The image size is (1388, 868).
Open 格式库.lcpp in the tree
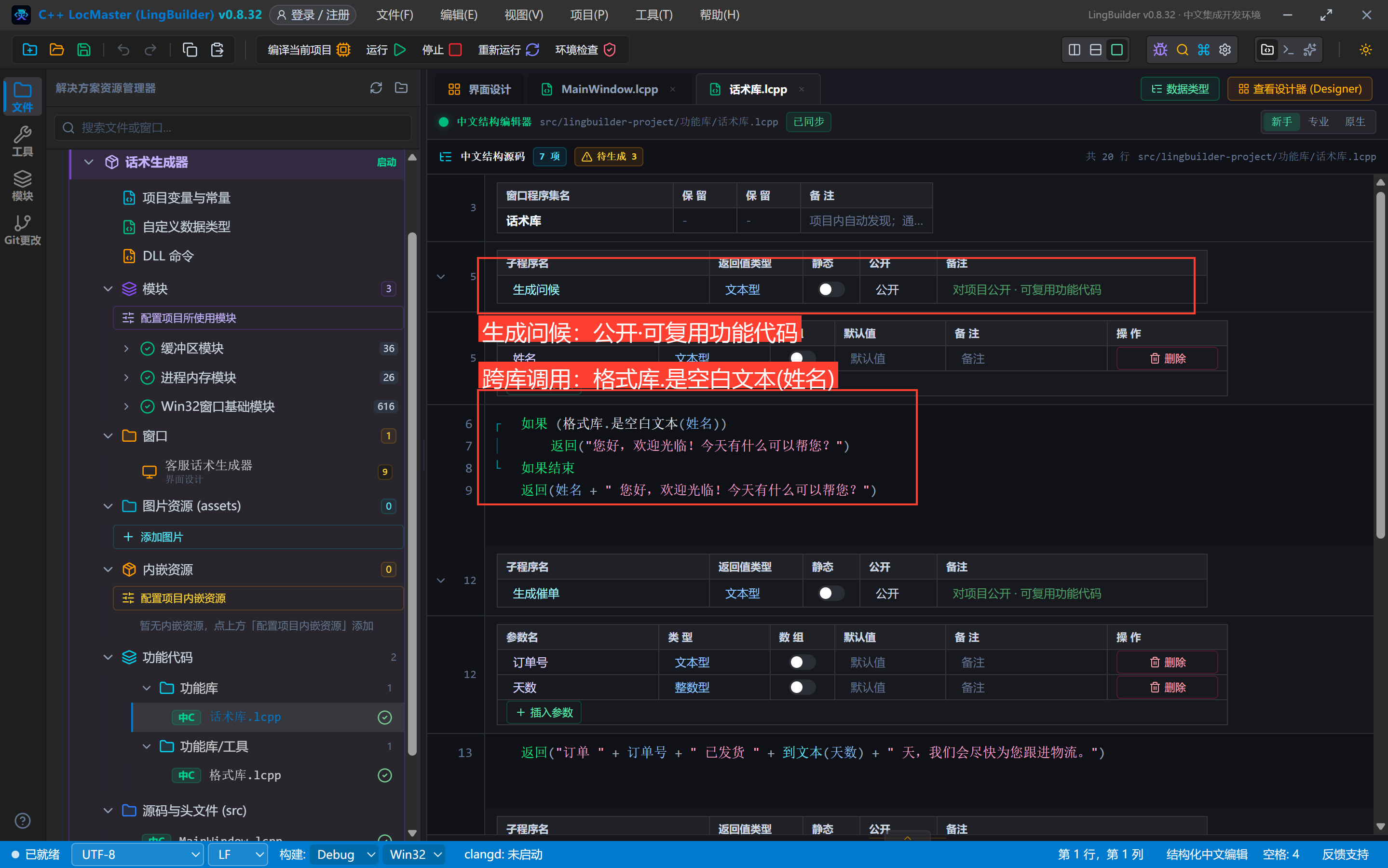245,775
